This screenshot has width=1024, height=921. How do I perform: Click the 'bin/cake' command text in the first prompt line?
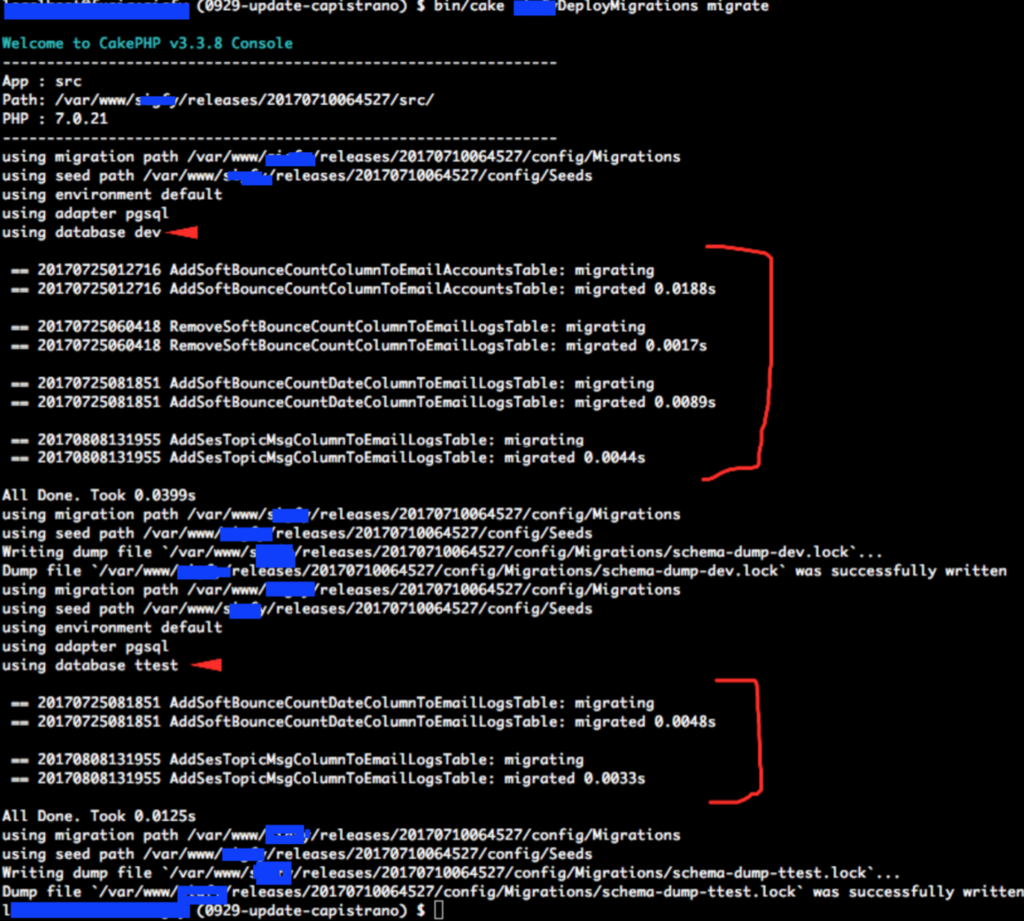tap(469, 7)
